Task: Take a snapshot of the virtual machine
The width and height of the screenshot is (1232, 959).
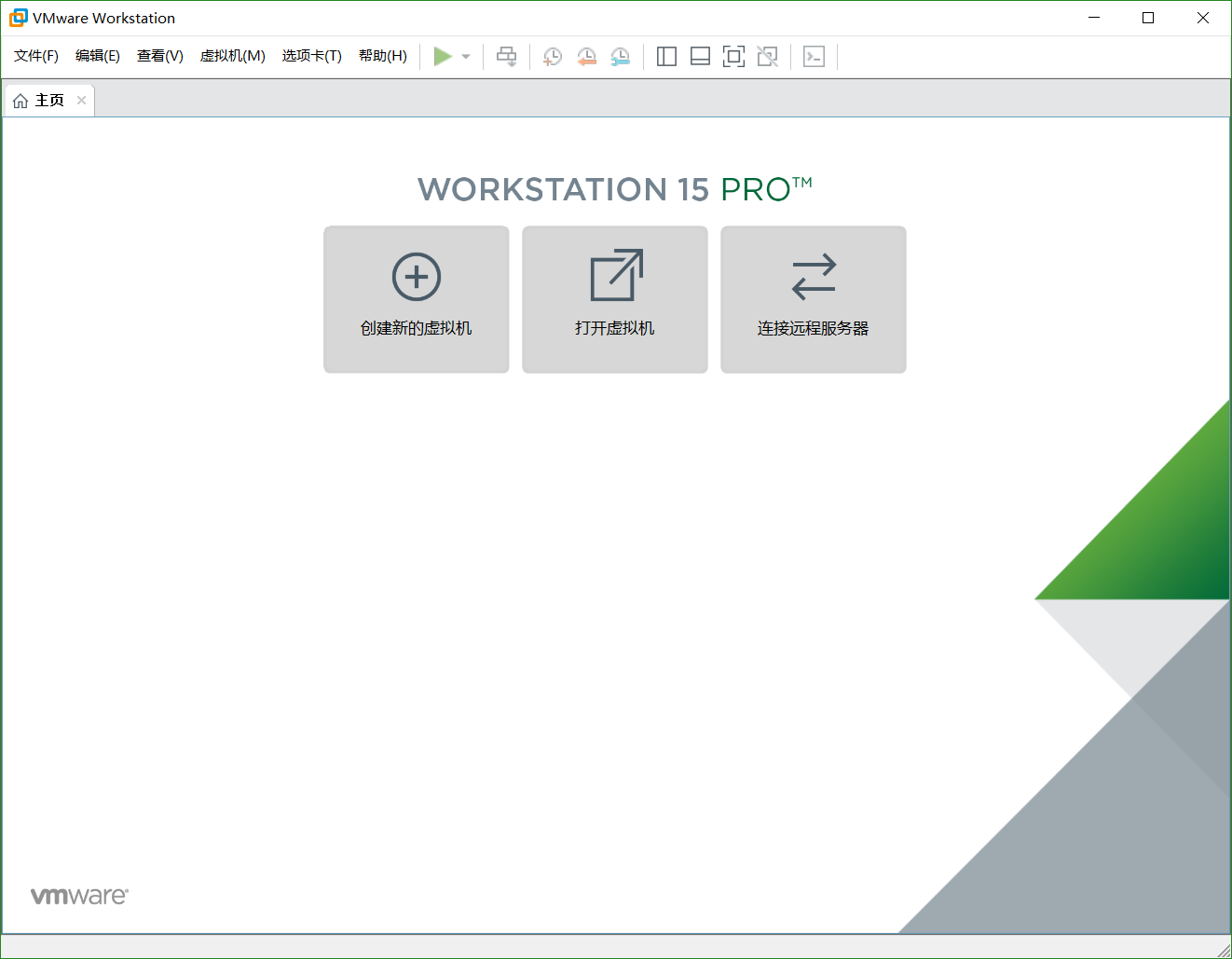Action: click(x=553, y=57)
